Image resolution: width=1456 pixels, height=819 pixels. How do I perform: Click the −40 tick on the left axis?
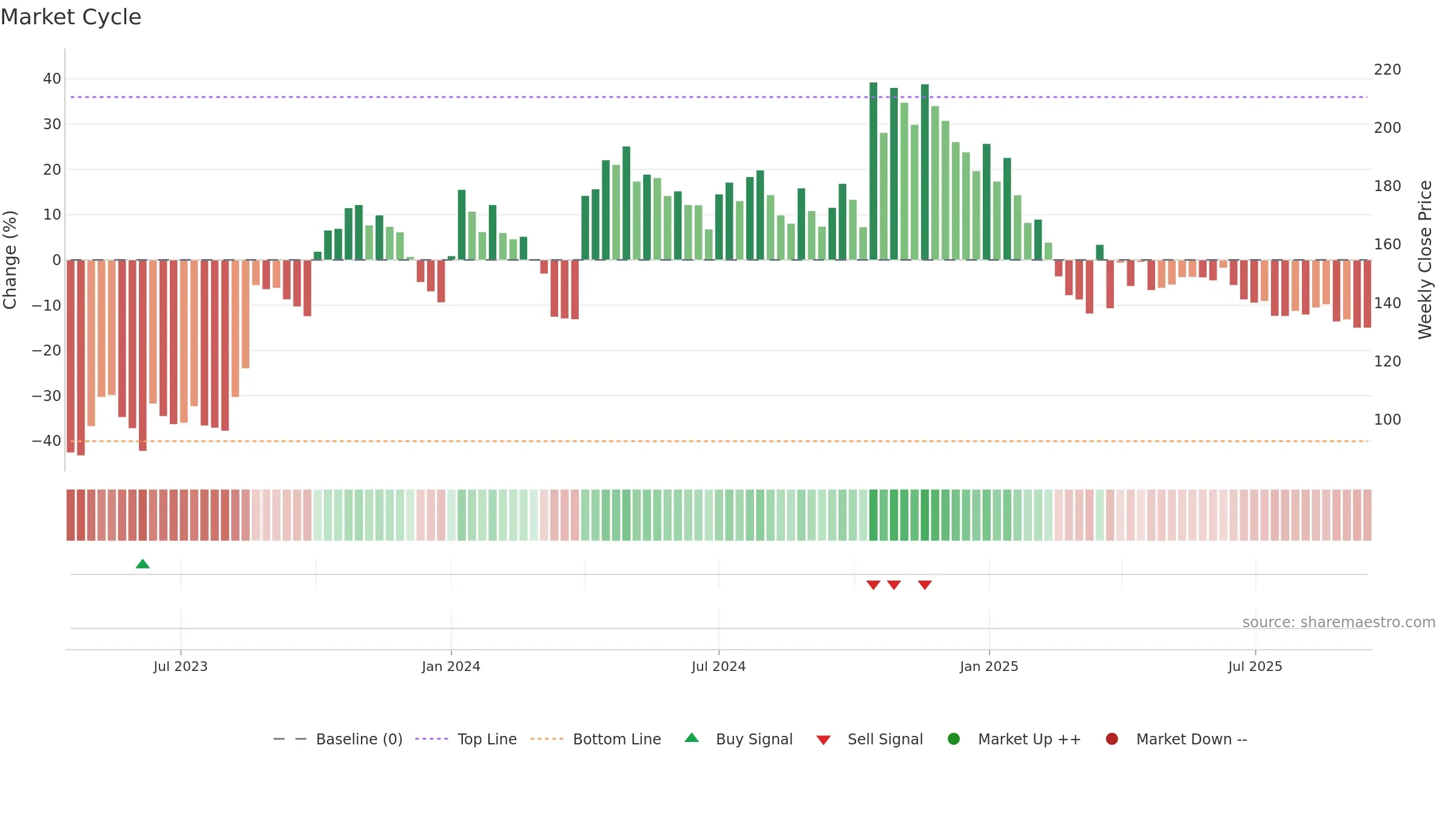coord(47,441)
